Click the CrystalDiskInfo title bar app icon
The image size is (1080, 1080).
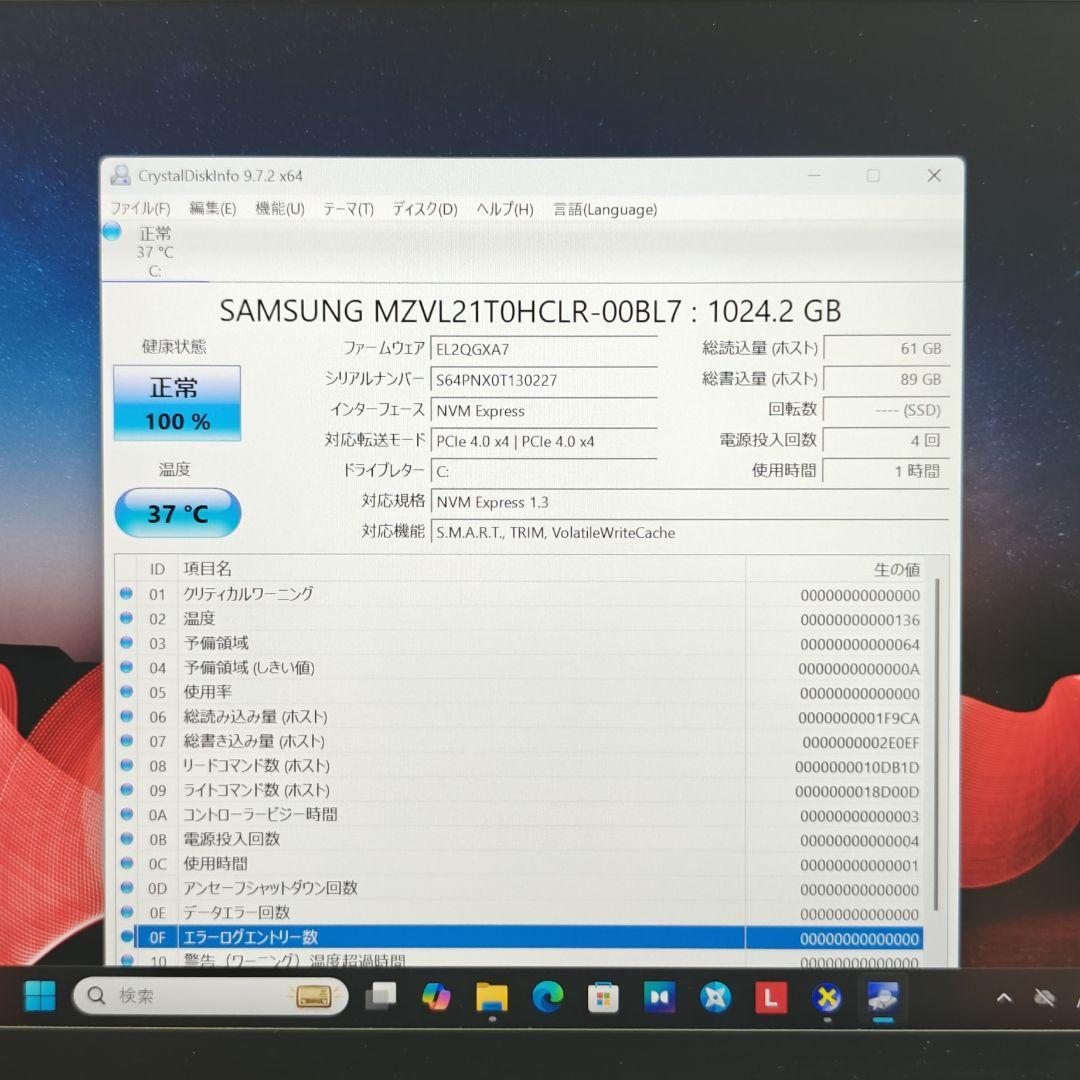point(121,175)
